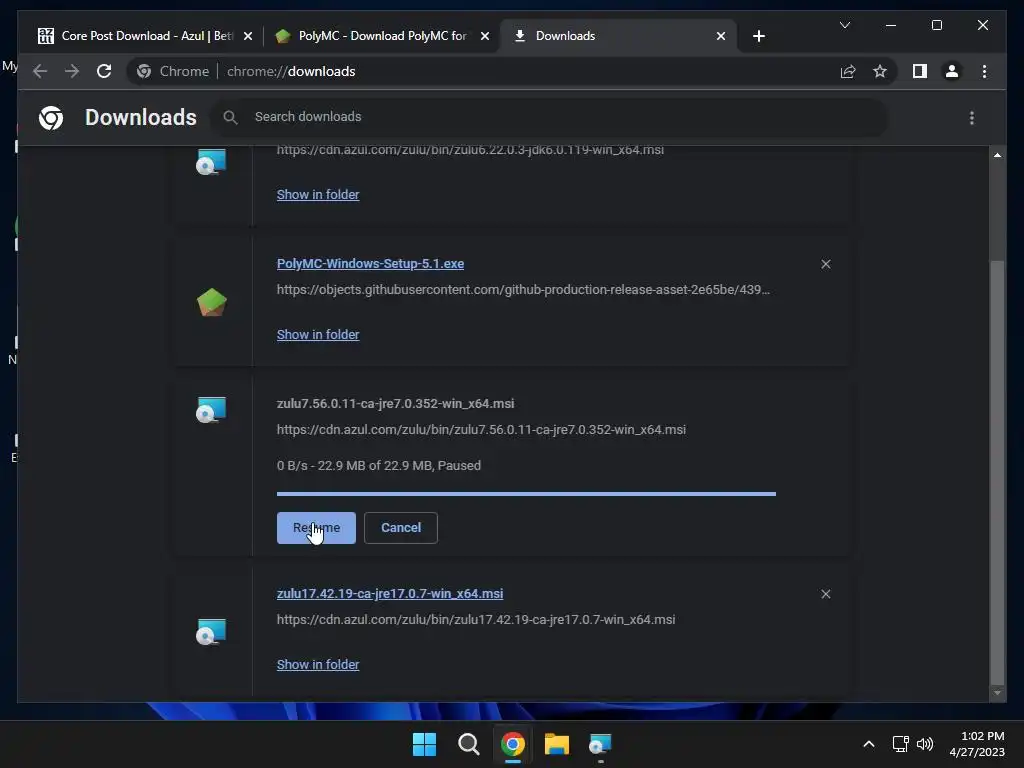Click the PolyMC file icon
Image resolution: width=1024 pixels, height=768 pixels.
click(212, 302)
